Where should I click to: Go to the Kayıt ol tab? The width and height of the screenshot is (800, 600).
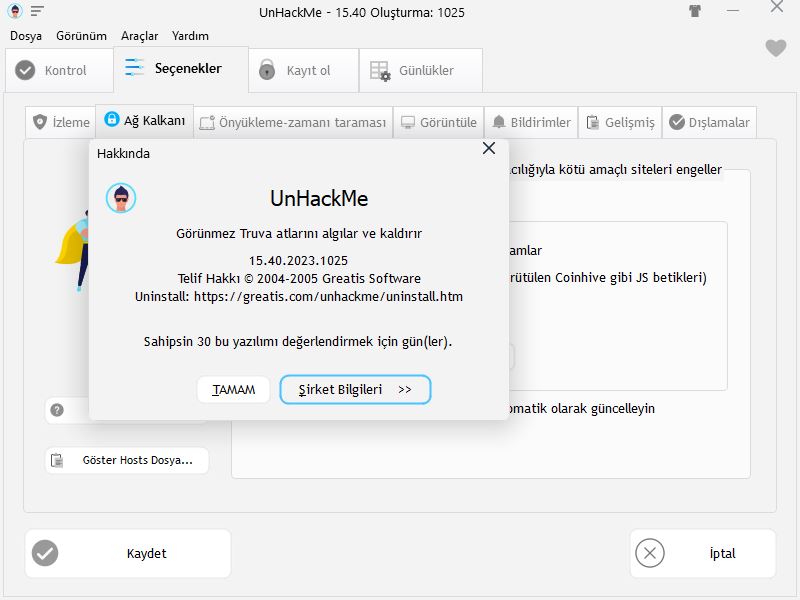304,70
